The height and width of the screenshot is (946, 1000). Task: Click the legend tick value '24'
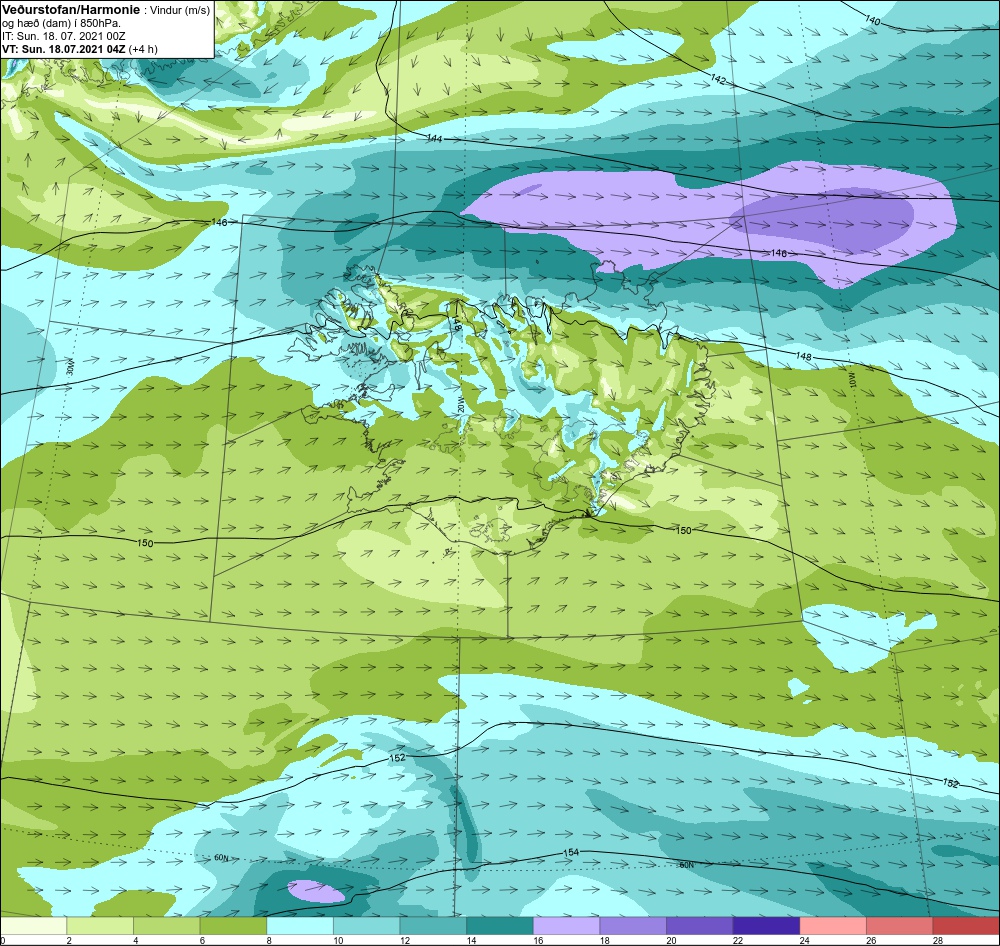805,940
